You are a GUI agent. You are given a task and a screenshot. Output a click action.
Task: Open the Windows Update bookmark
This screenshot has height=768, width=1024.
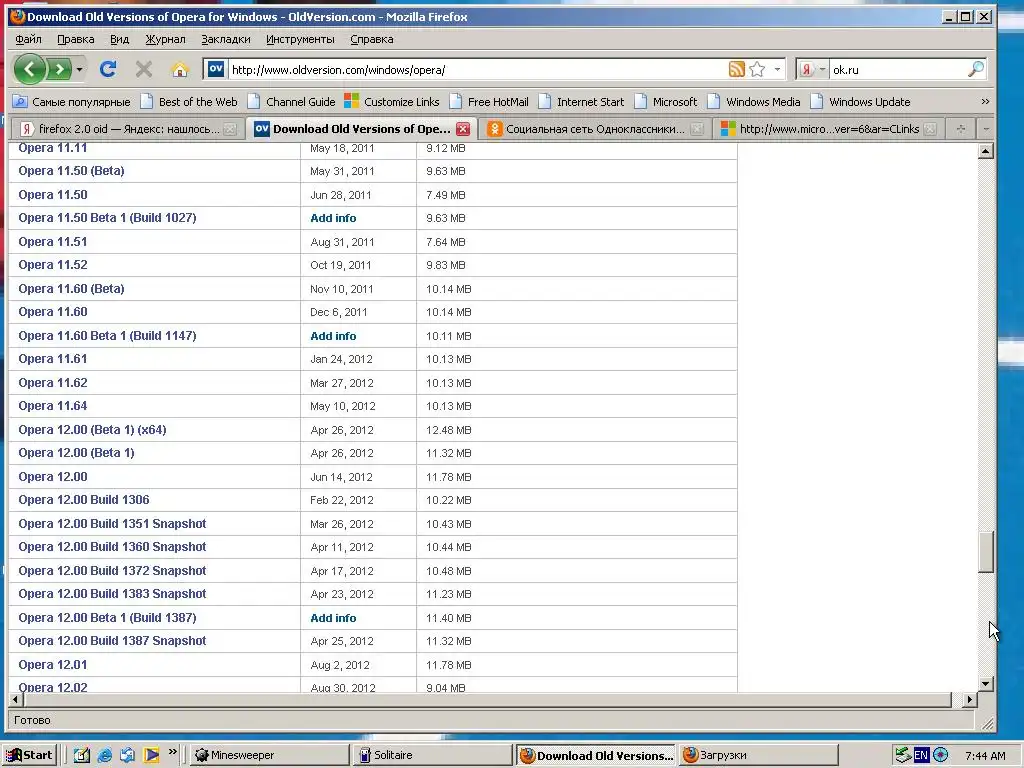coord(860,102)
